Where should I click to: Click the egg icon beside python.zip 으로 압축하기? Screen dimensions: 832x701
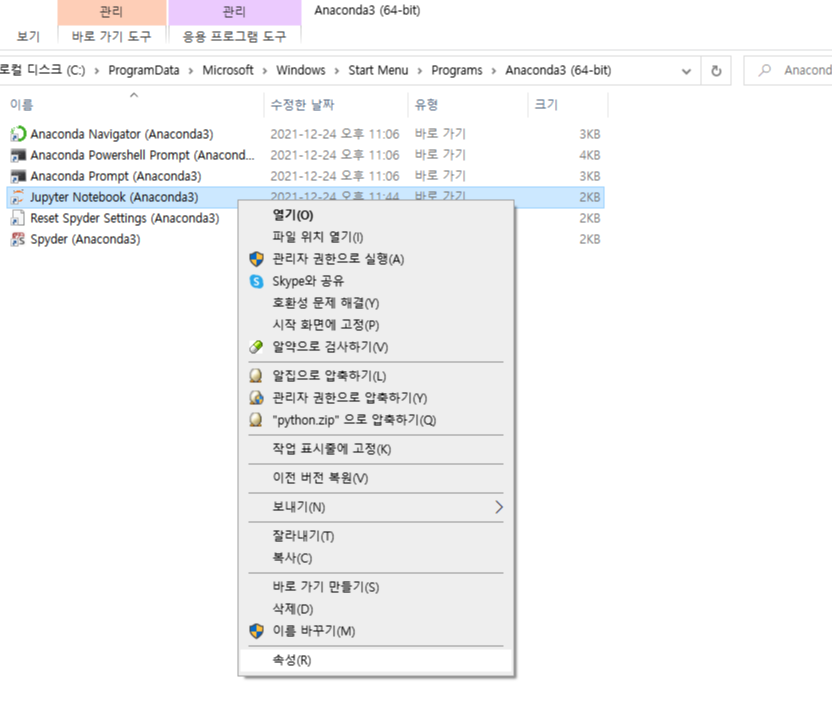point(256,420)
